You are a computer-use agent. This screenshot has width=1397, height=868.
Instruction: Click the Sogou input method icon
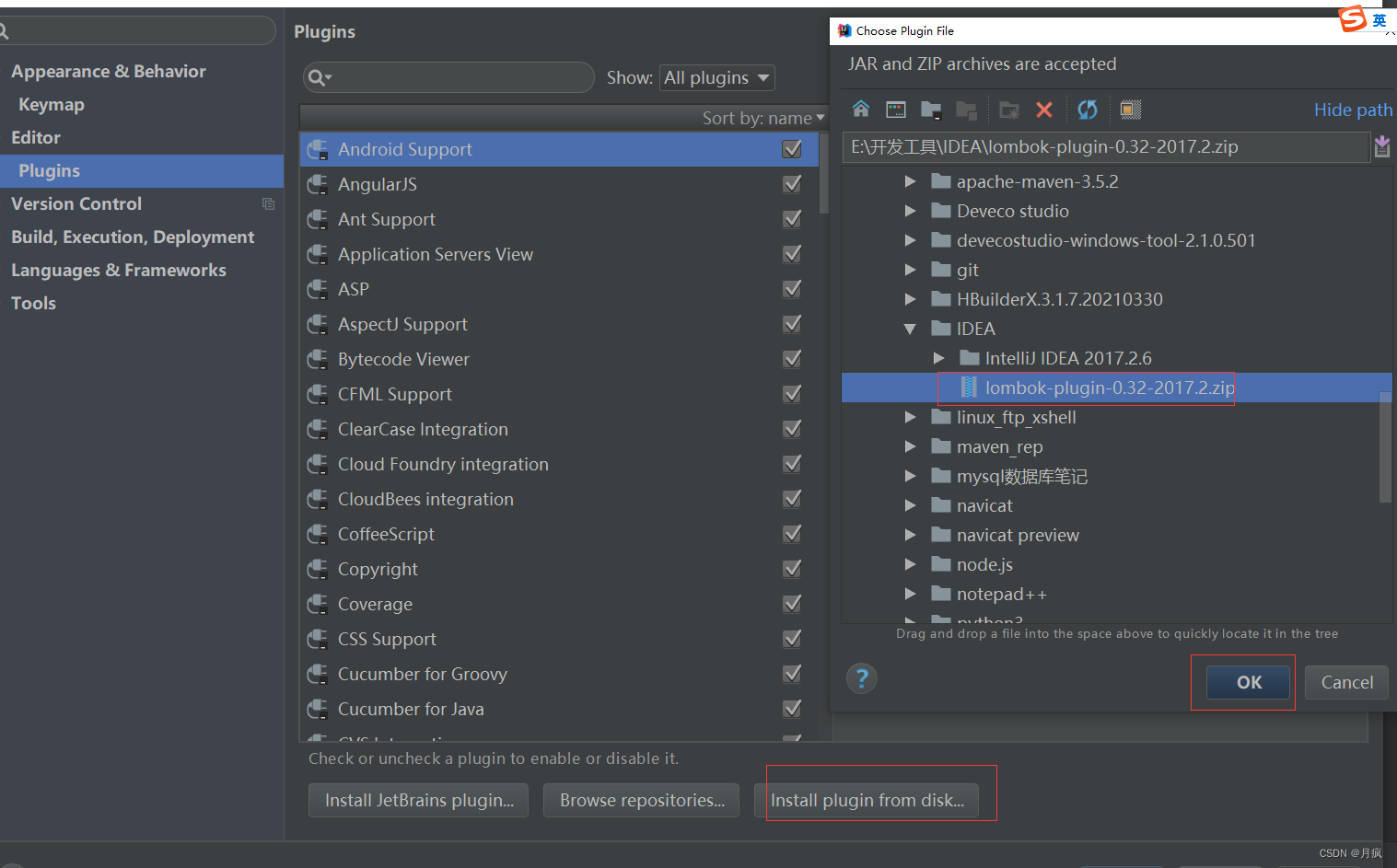tap(1353, 18)
